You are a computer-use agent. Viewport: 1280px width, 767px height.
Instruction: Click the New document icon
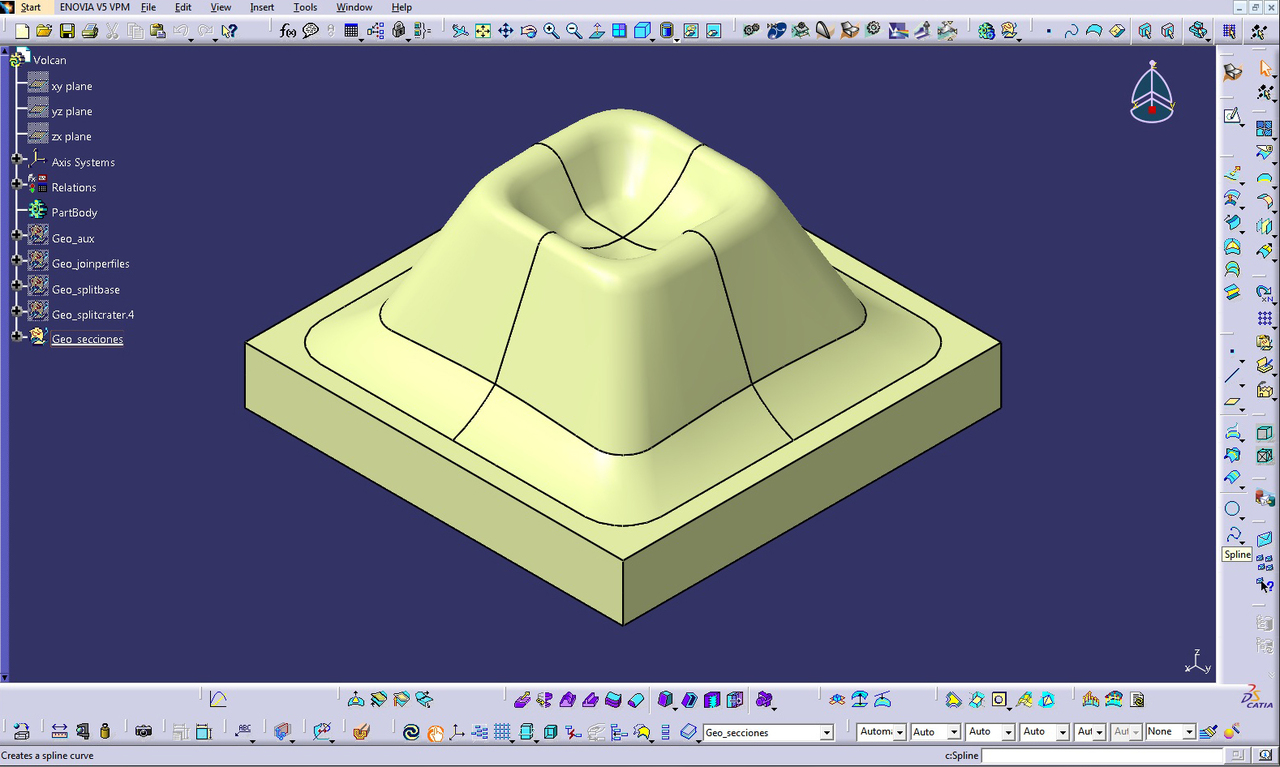pos(21,31)
